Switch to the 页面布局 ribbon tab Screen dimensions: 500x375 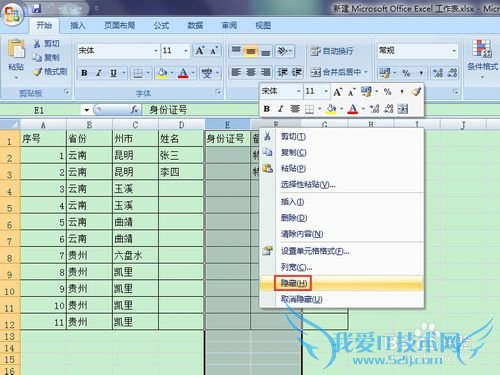click(x=119, y=25)
